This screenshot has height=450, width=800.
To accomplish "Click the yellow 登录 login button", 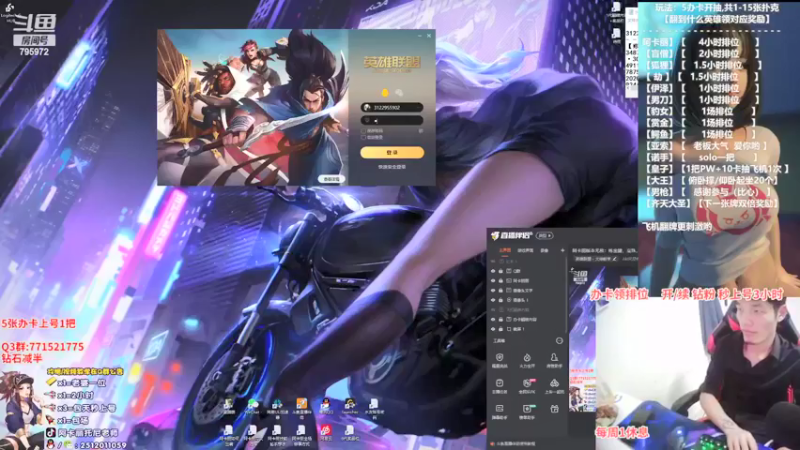I will [x=392, y=153].
